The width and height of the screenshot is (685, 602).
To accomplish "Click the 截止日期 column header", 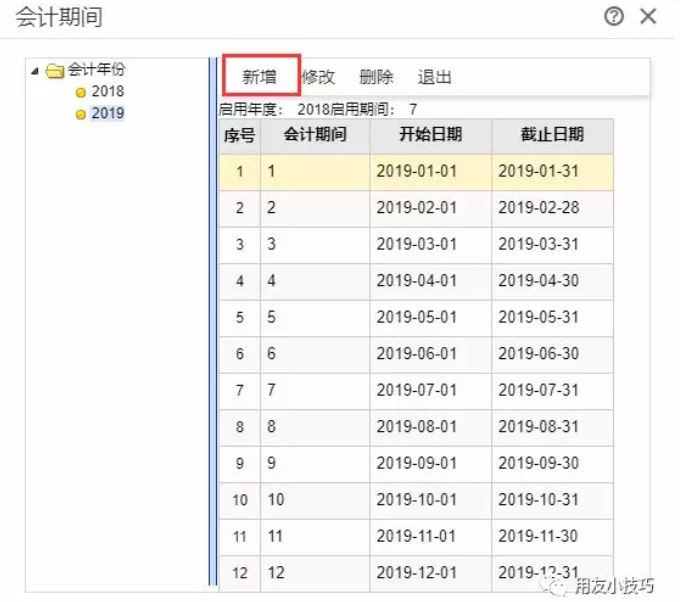I will (x=552, y=135).
